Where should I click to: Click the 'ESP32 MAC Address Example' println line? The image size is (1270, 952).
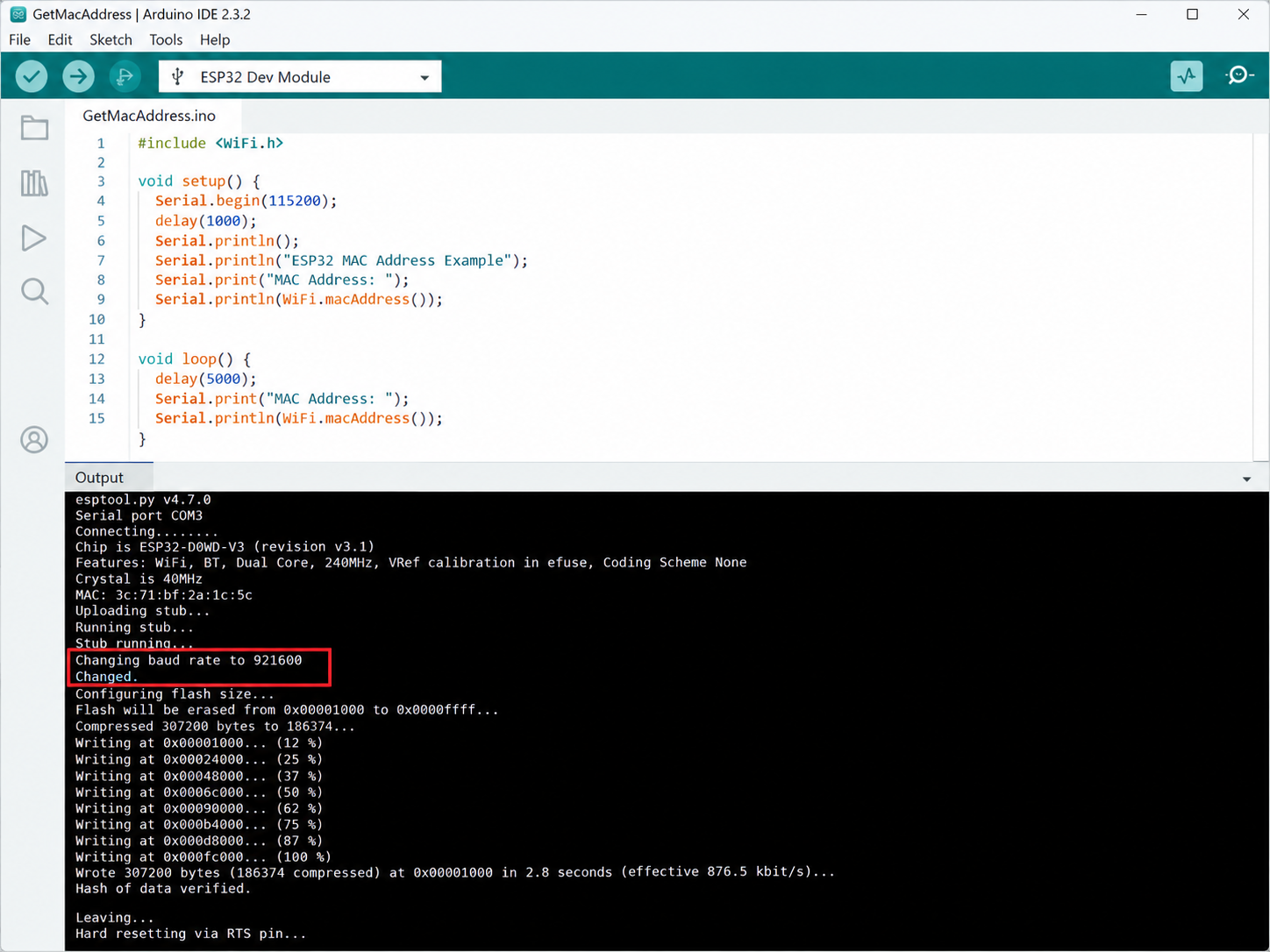pos(341,260)
